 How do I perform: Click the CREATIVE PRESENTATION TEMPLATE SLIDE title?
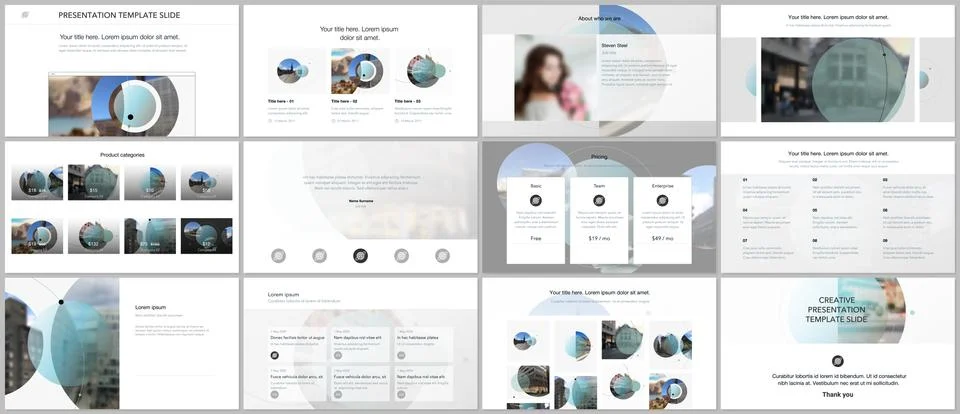coord(836,310)
